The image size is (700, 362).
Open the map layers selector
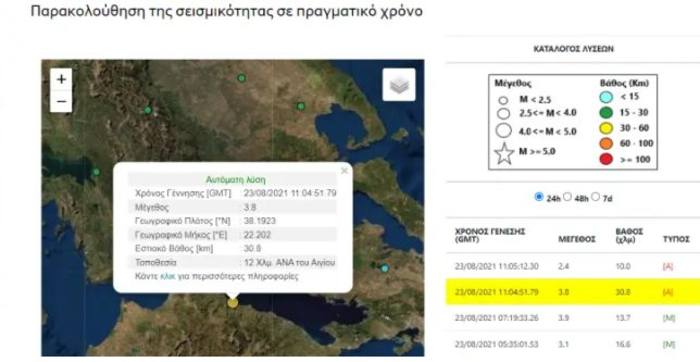point(399,85)
